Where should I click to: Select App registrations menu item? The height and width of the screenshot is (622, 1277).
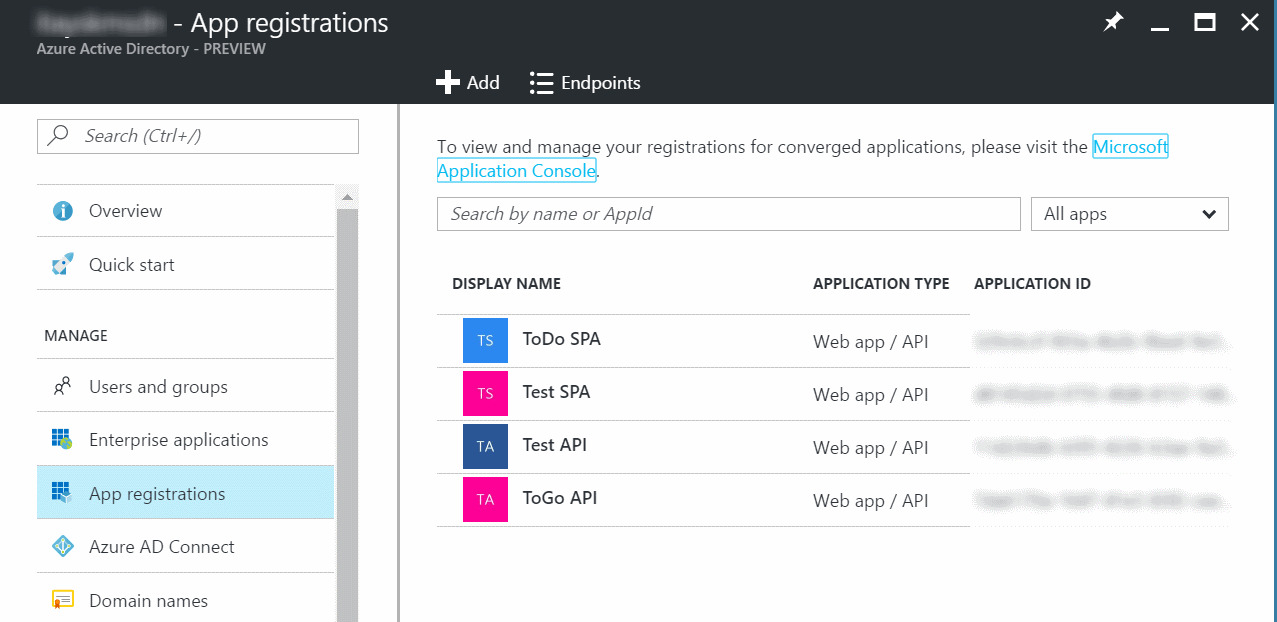185,493
